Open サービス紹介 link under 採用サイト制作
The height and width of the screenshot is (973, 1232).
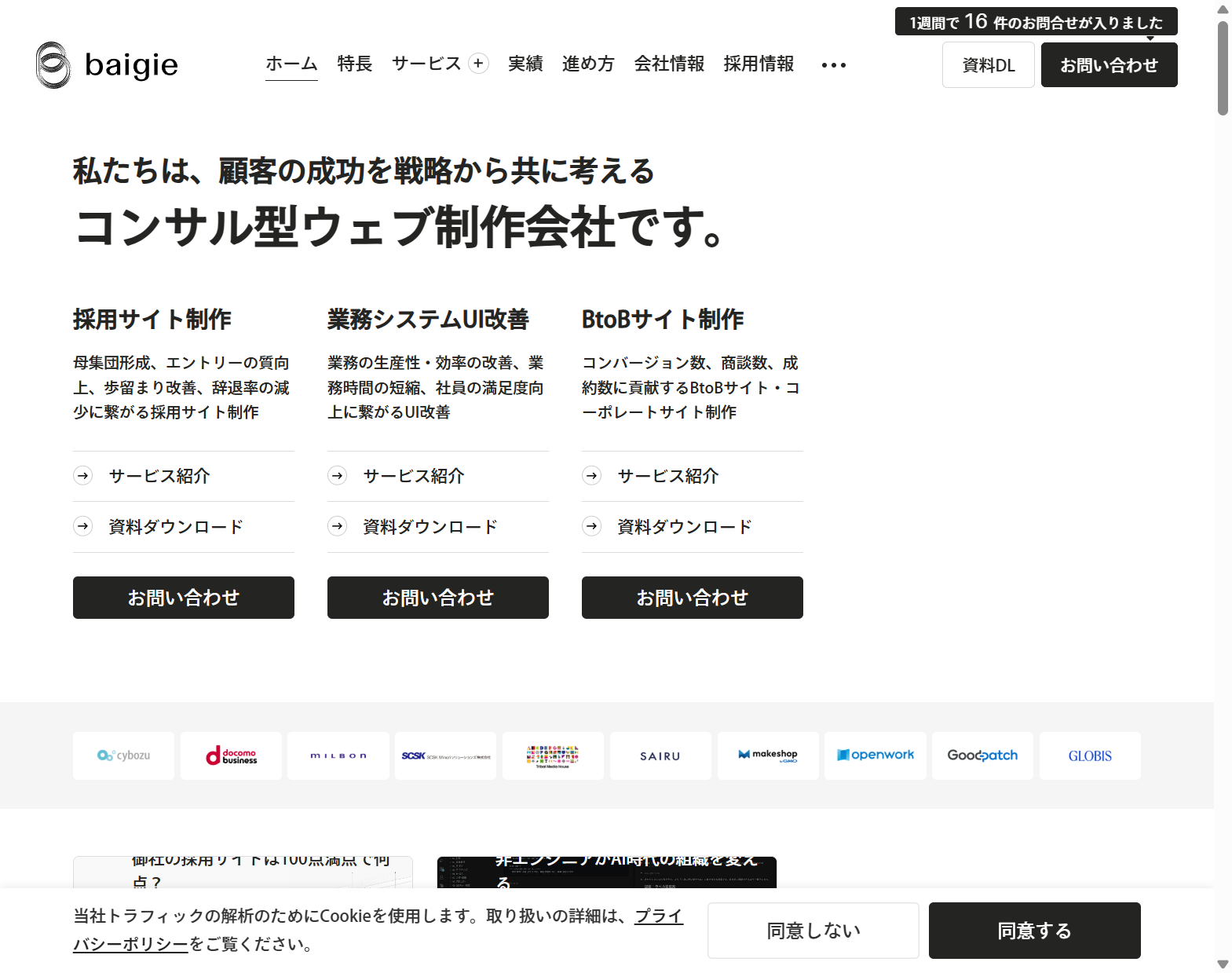(x=159, y=476)
